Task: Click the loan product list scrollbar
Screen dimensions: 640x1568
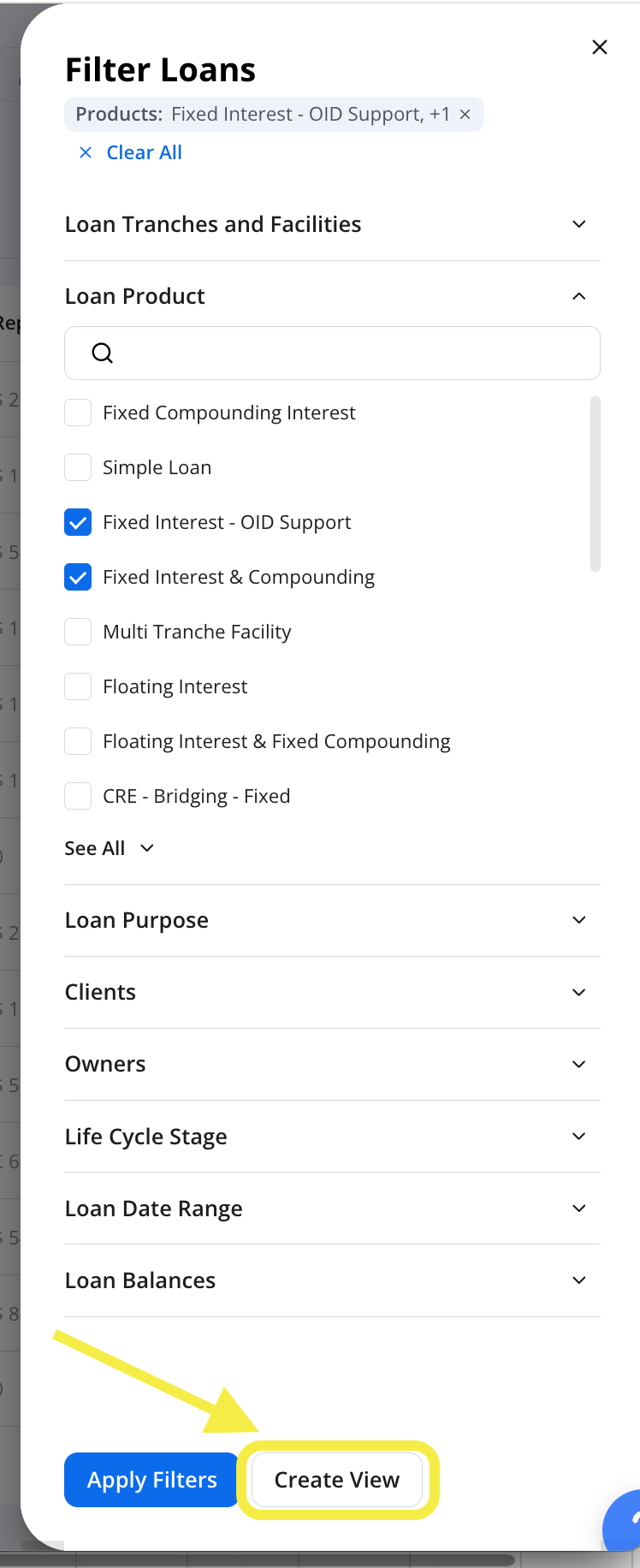Action: [596, 484]
